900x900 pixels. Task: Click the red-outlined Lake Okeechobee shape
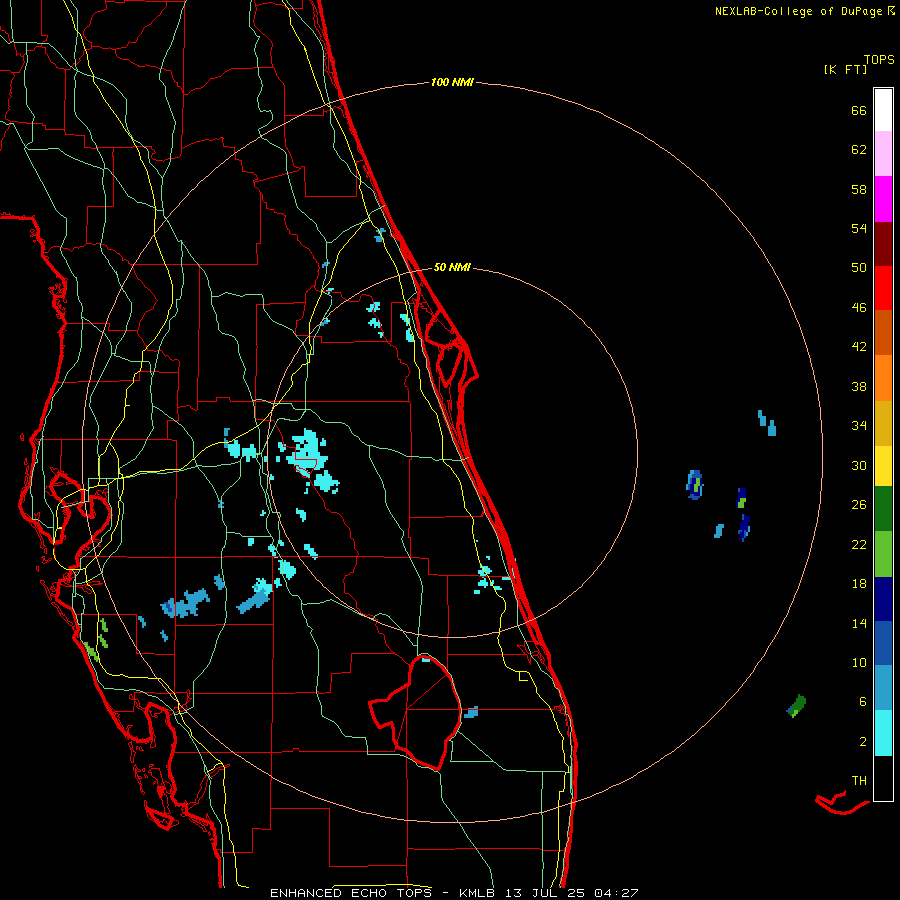click(417, 712)
